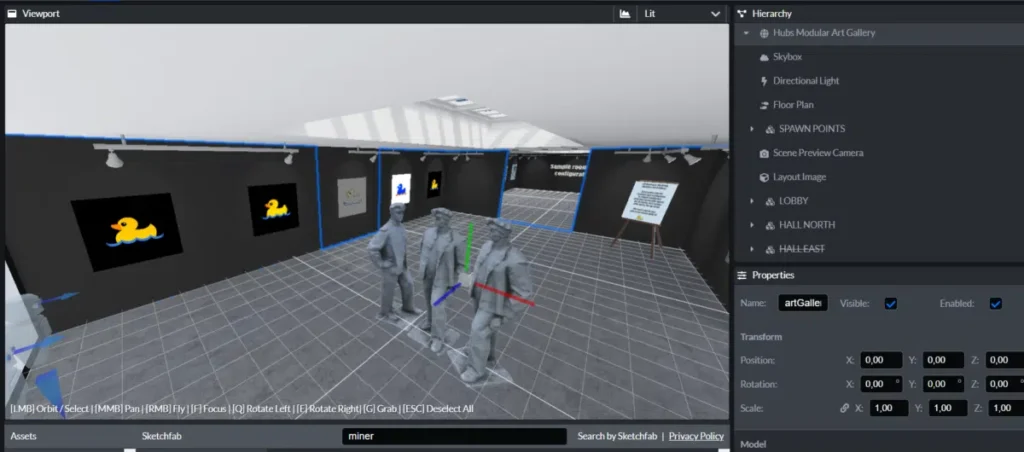1024x452 pixels.
Task: Toggle the uniform scale link icon
Action: coord(844,408)
